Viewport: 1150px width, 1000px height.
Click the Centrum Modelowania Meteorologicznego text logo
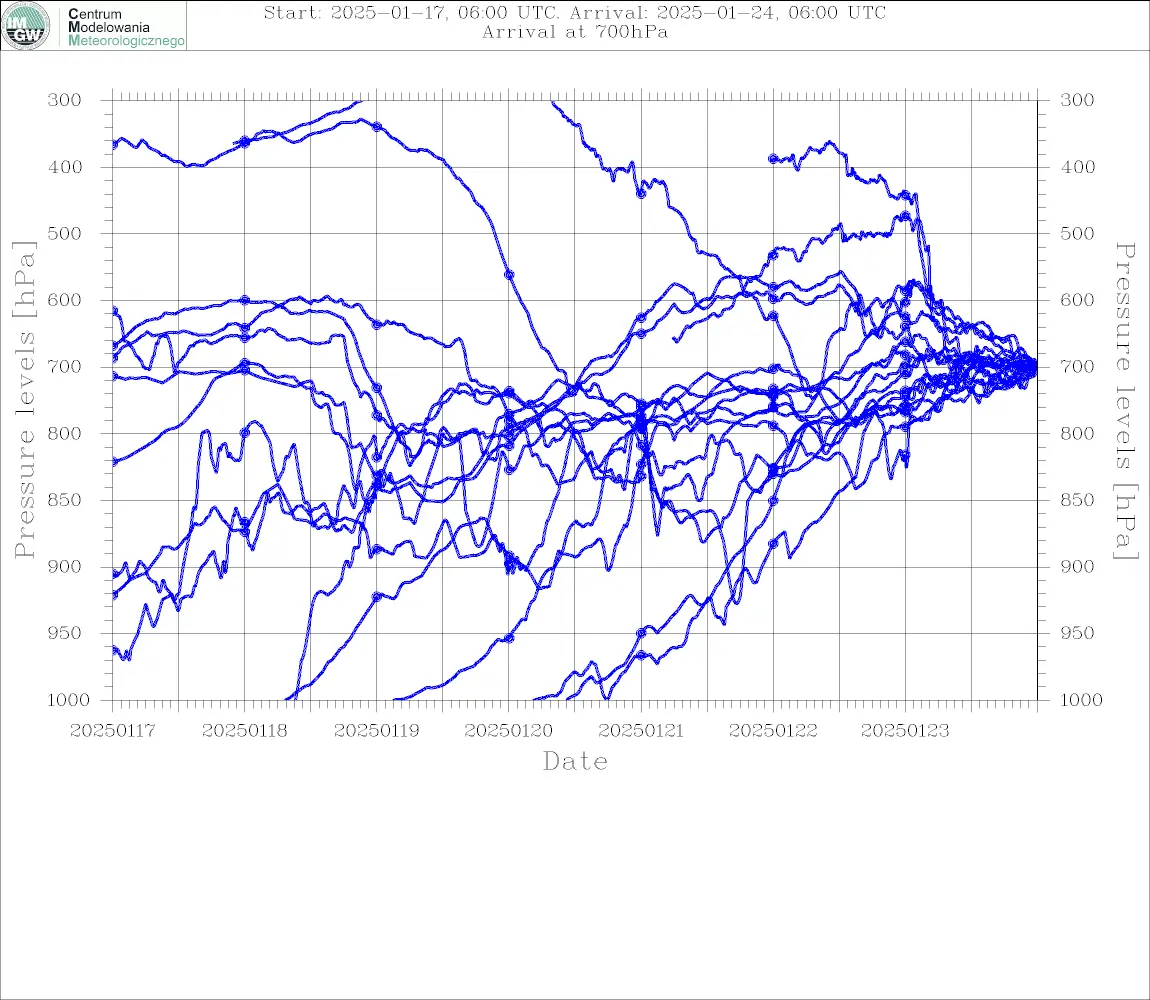[x=126, y=27]
